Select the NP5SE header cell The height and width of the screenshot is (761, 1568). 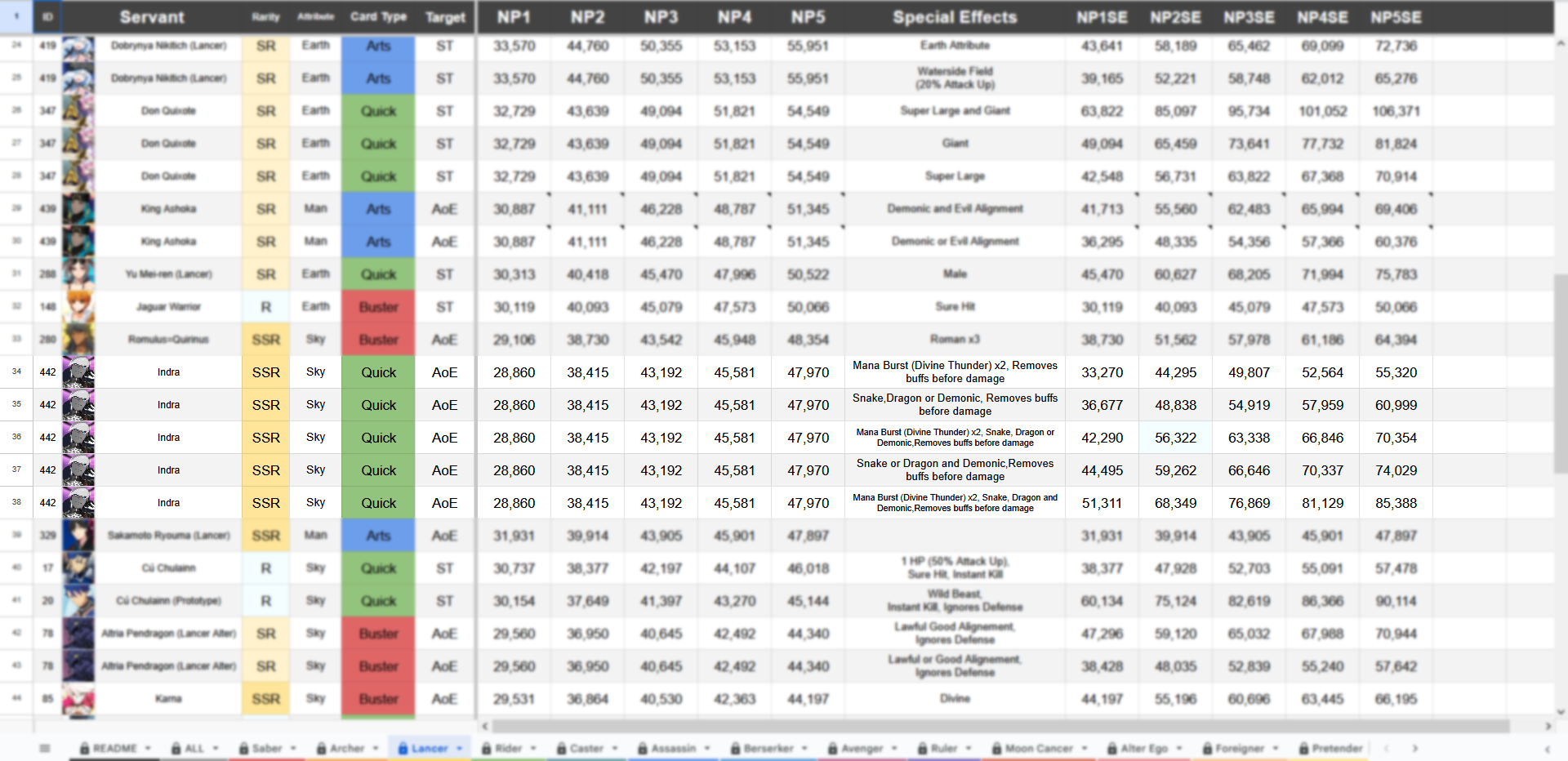tap(1396, 17)
